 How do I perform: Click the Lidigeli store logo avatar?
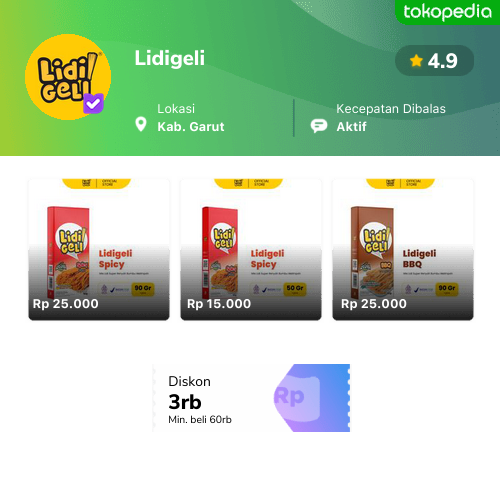click(68, 77)
